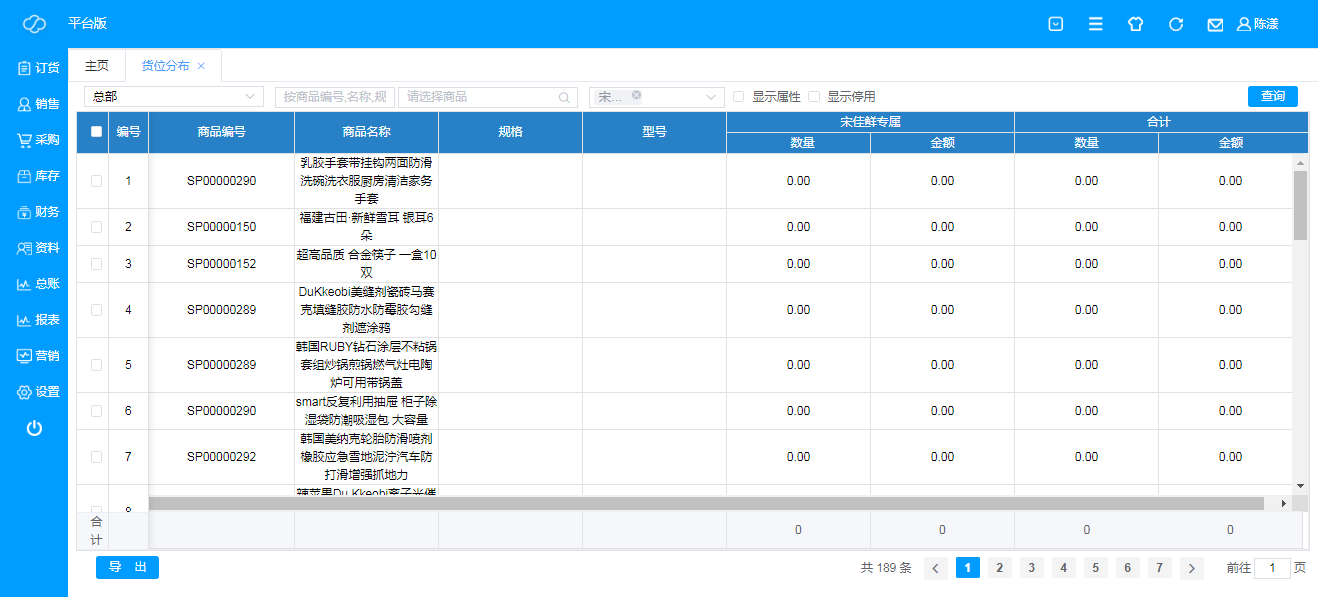Screen dimensions: 1318x597
Task: Click the 查询 button
Action: 1272,96
